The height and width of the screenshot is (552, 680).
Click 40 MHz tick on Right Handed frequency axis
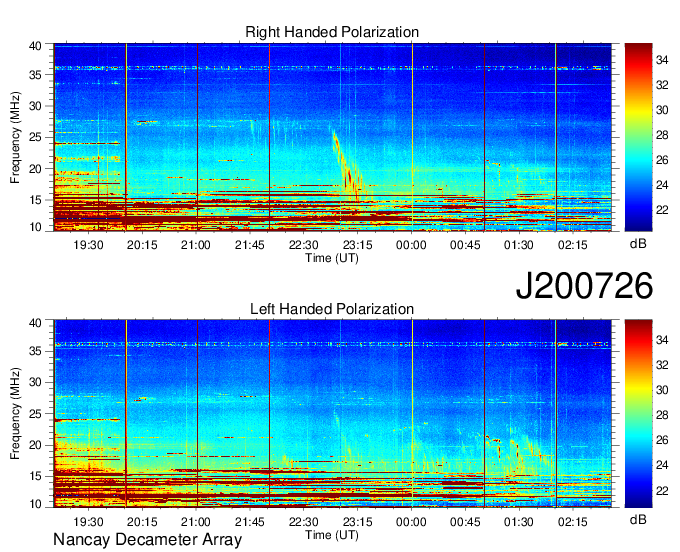(x=35, y=46)
